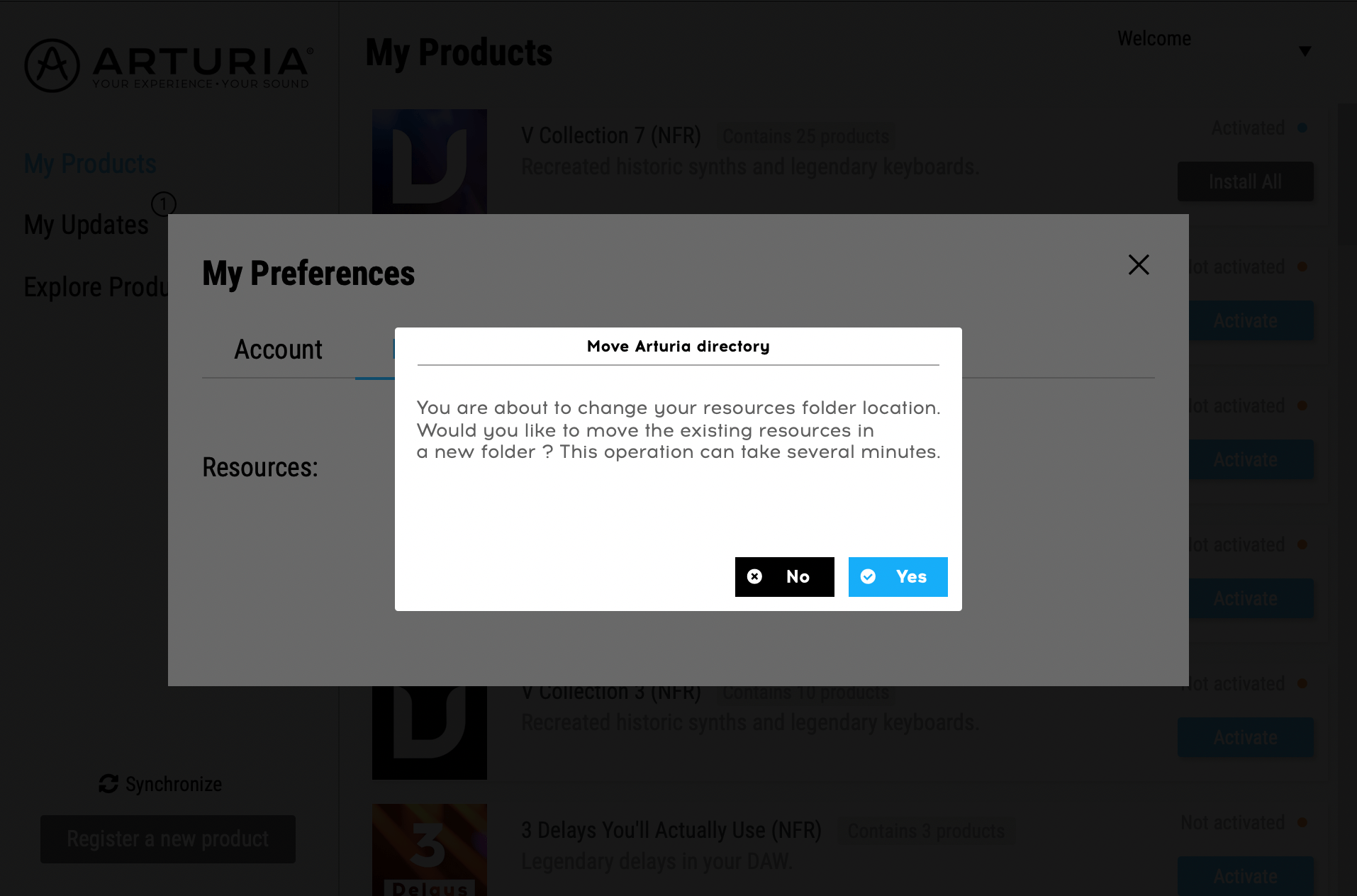Confirm moving the directory with Yes

898,576
